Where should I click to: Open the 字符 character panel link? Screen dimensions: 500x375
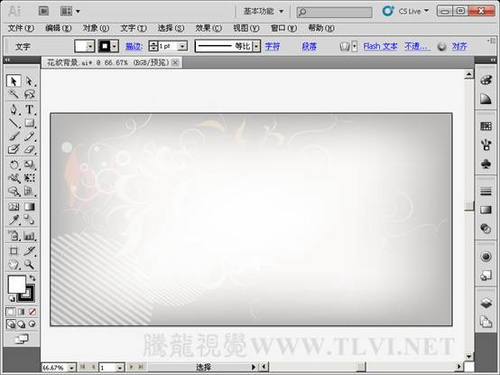click(x=272, y=46)
